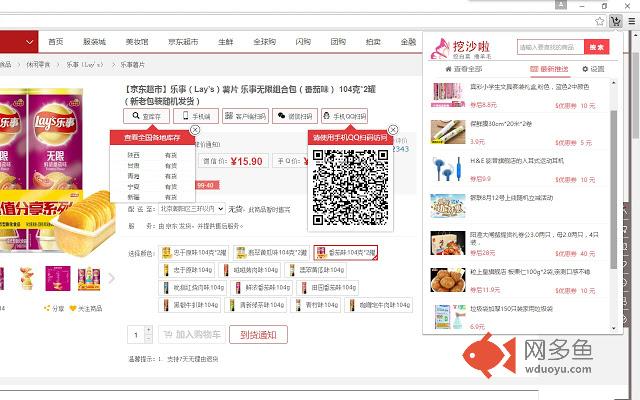Click the QQ penguin 手机QQ扫码 button
Screen dimensions: 640x400
(x=344, y=116)
